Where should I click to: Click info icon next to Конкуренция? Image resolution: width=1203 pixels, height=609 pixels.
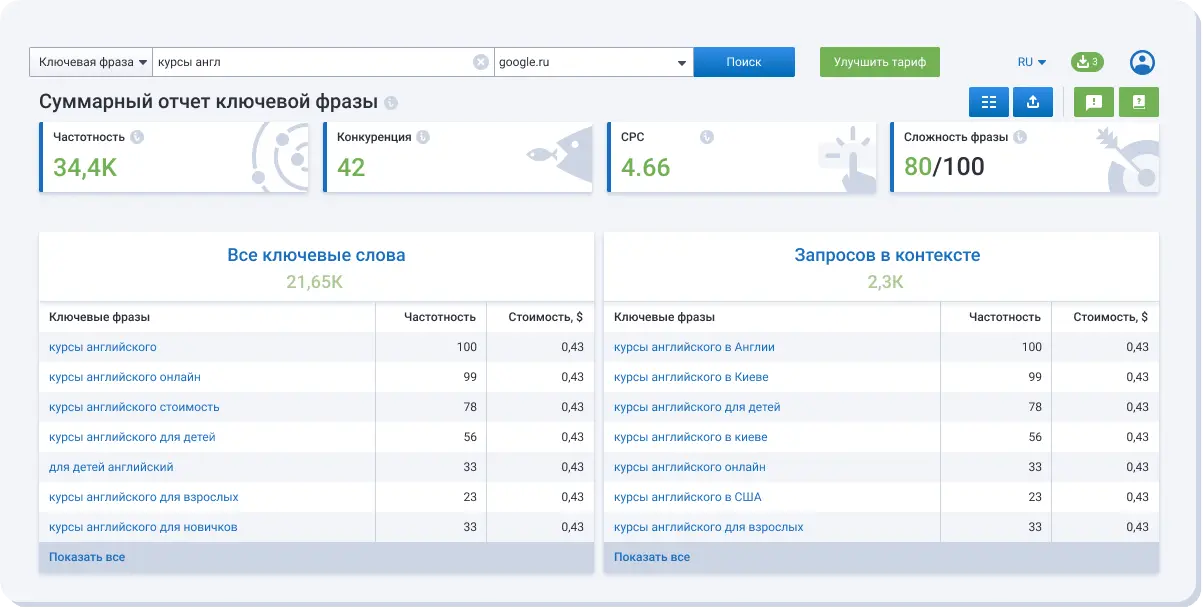click(x=423, y=137)
